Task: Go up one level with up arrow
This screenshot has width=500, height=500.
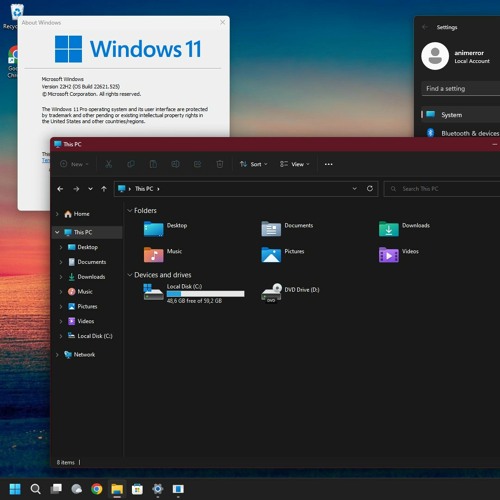Action: [x=104, y=189]
